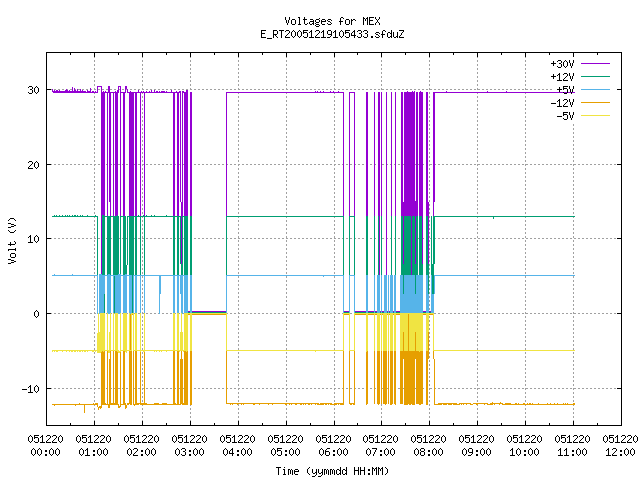Click the +5V legend label
Screen dimensions: 640x480
click(x=565, y=90)
